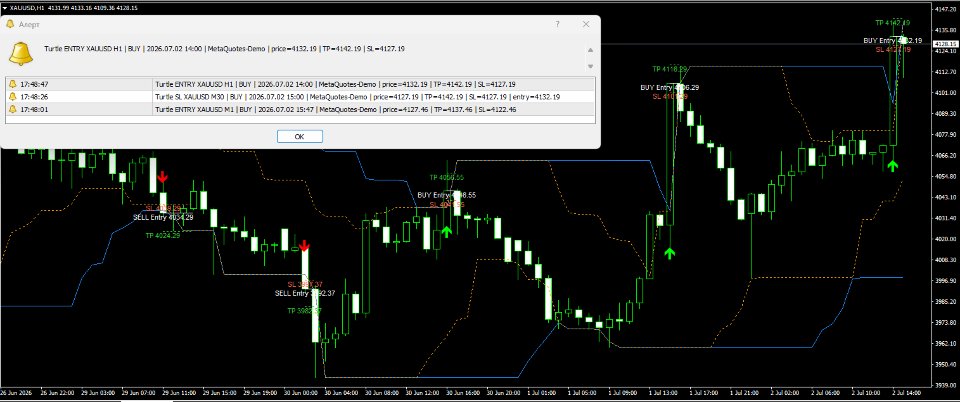The height and width of the screenshot is (402, 960).
Task: Click the 4101.00 level on the price axis
Action: pyautogui.click(x=944, y=93)
